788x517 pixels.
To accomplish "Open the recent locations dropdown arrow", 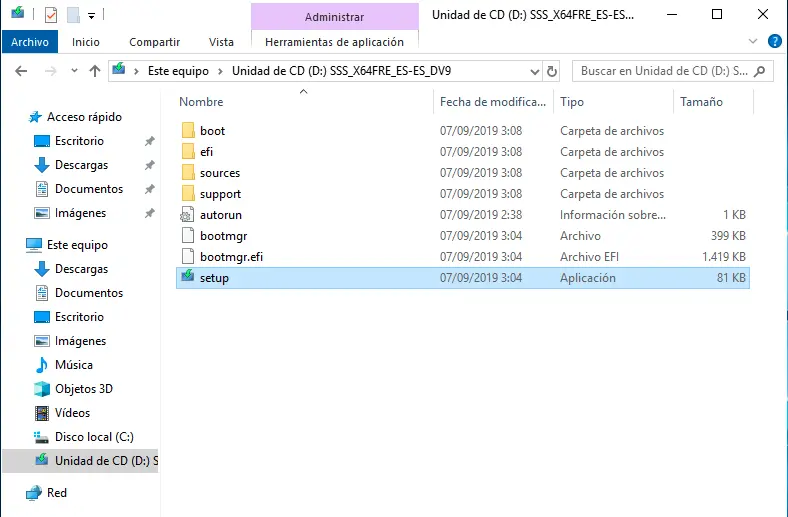I will 74,71.
